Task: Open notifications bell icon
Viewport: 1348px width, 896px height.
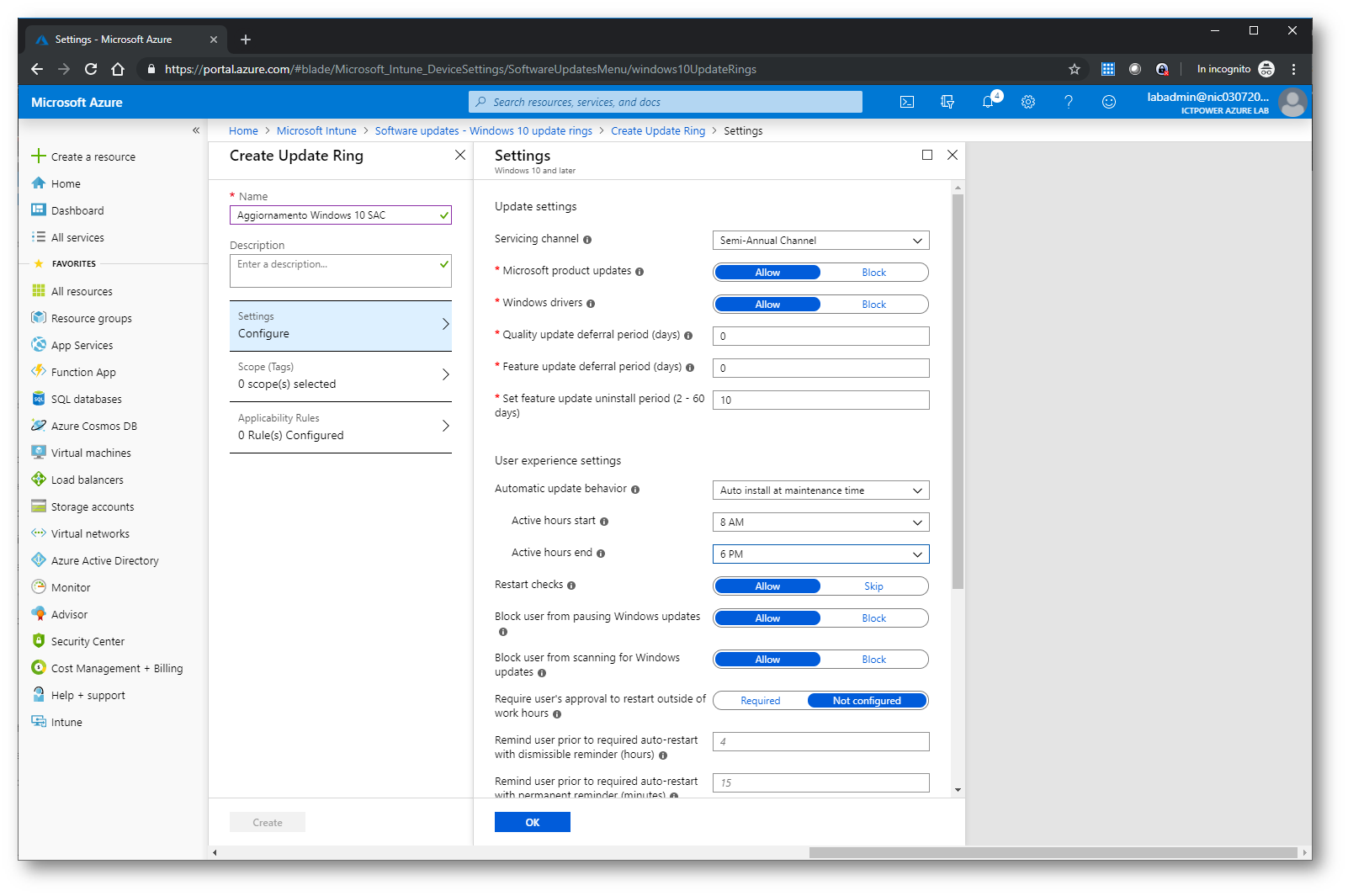Action: click(x=988, y=102)
